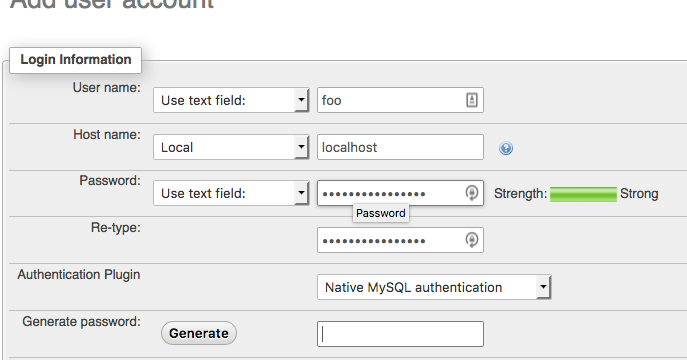Click the 'Authentication Plugin' label
The height and width of the screenshot is (360, 687).
[x=79, y=275]
